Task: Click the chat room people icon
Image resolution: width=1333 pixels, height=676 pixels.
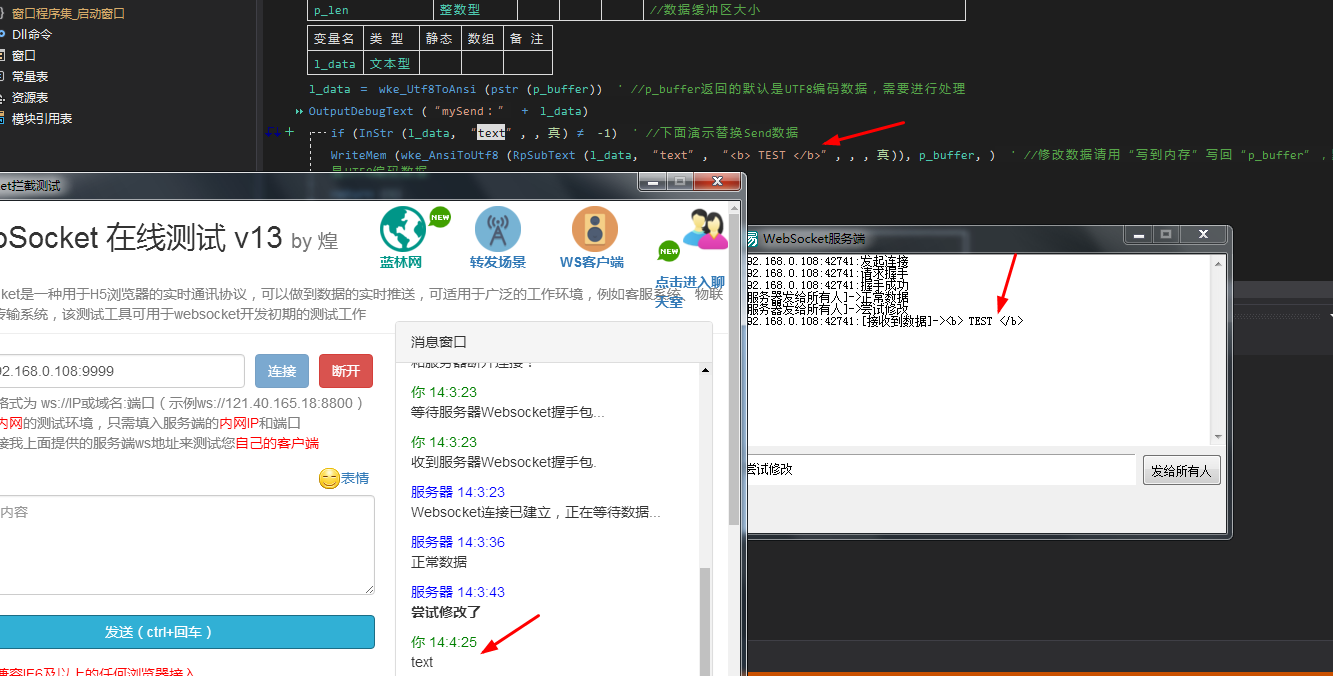Action: [705, 229]
